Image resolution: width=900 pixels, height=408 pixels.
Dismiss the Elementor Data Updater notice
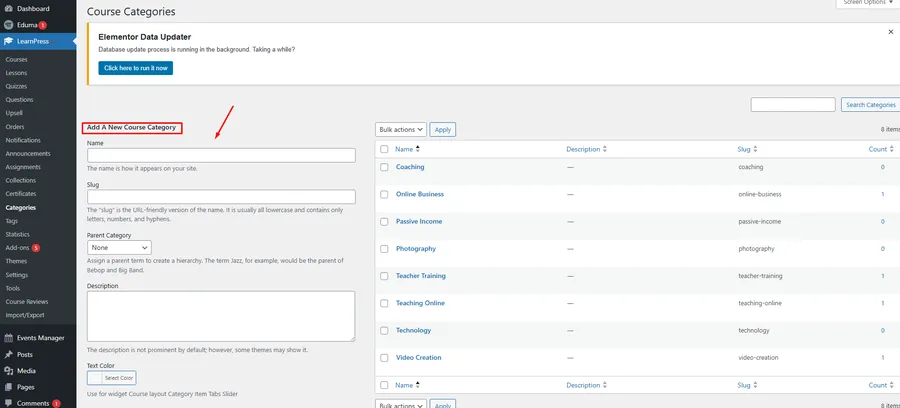click(890, 32)
